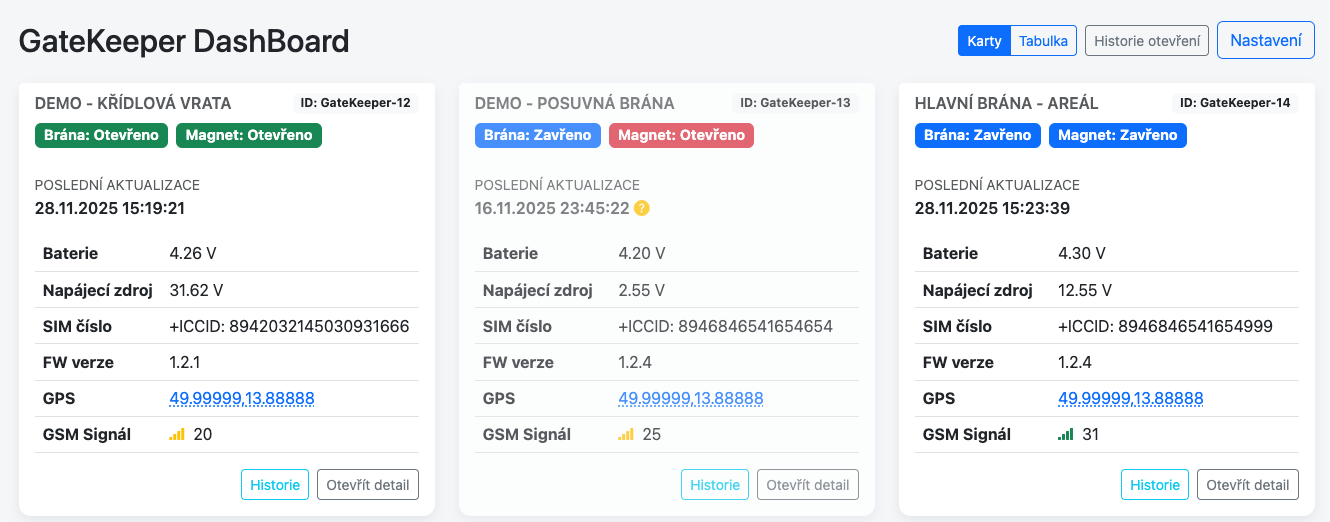Image resolution: width=1330 pixels, height=522 pixels.
Task: Show Historie for Hlavní brána - Areál
Action: (x=1154, y=485)
